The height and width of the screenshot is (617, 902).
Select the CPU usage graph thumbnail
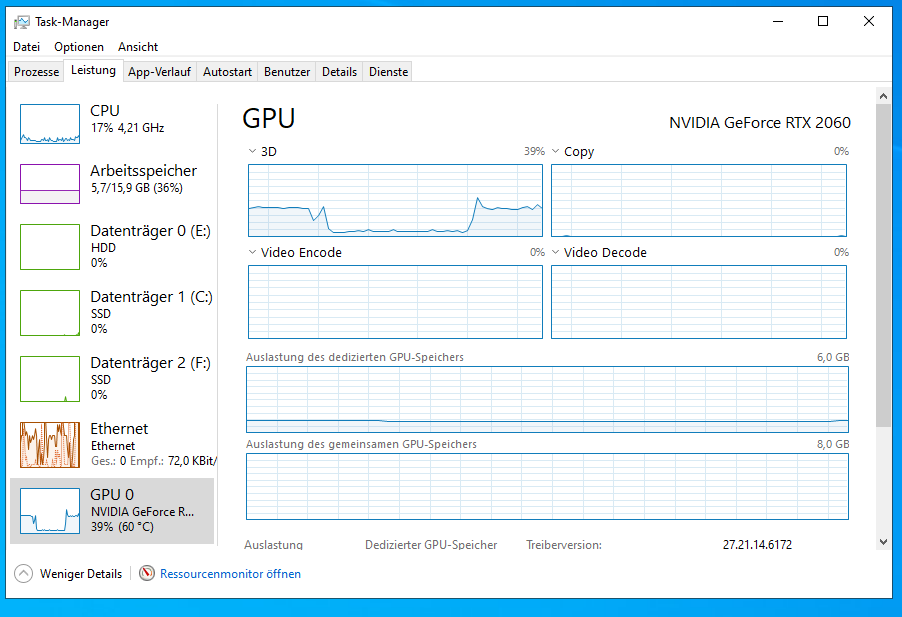point(50,124)
